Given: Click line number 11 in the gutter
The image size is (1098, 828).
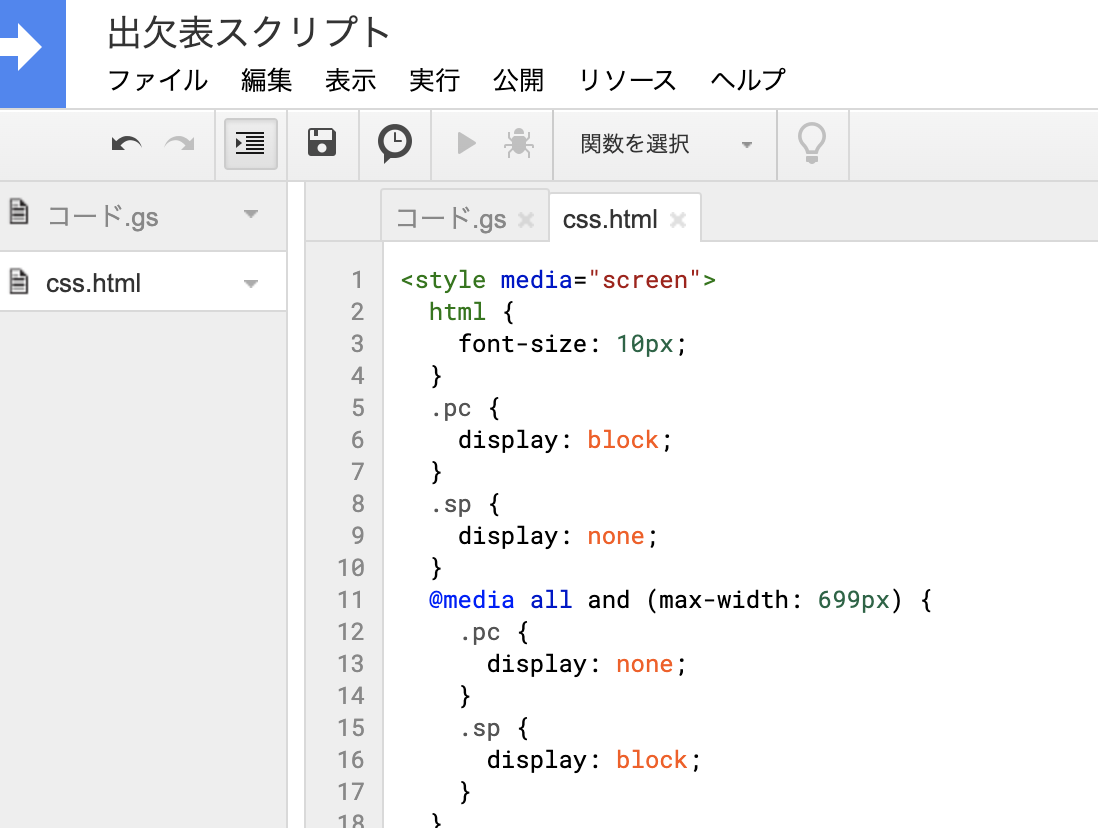Looking at the screenshot, I should pyautogui.click(x=351, y=600).
